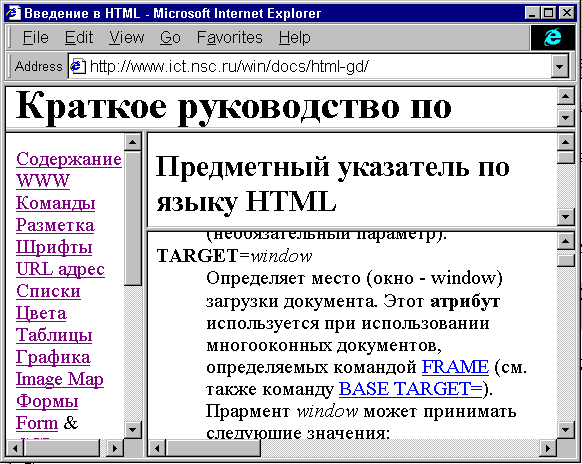Open the Help menu
Image resolution: width=582 pixels, height=464 pixels.
pos(294,37)
